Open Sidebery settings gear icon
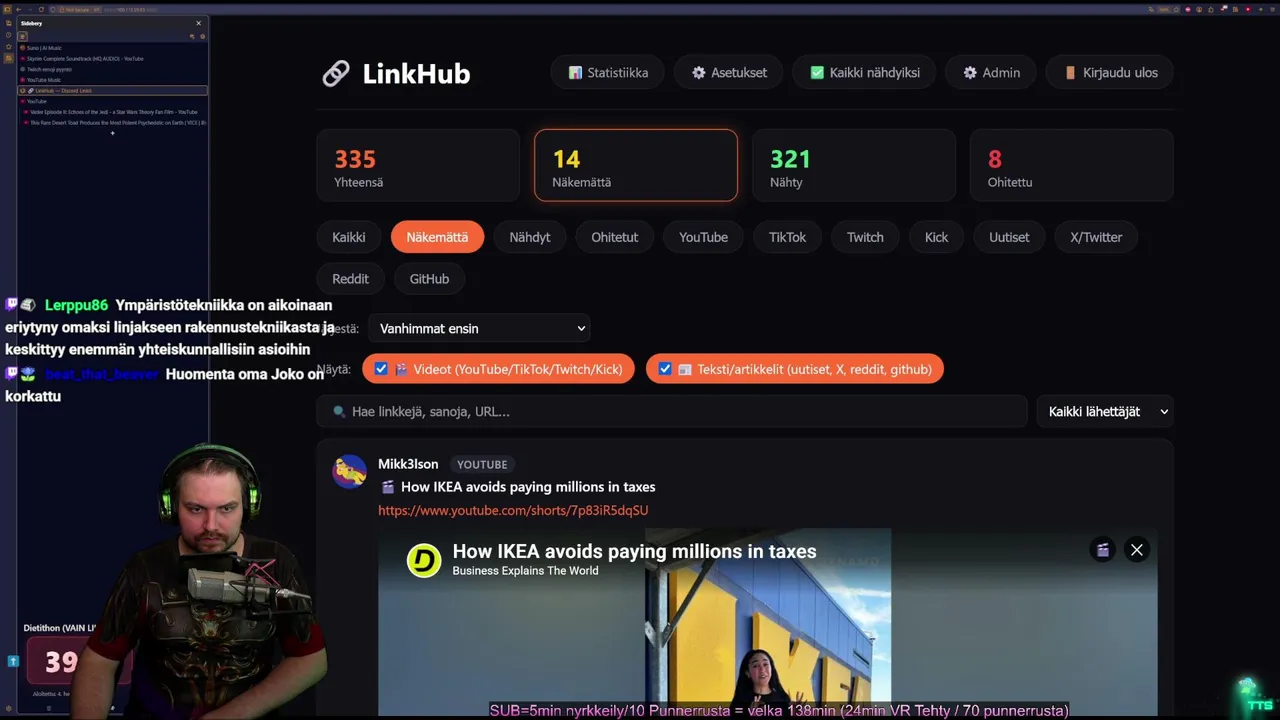 [x=202, y=36]
